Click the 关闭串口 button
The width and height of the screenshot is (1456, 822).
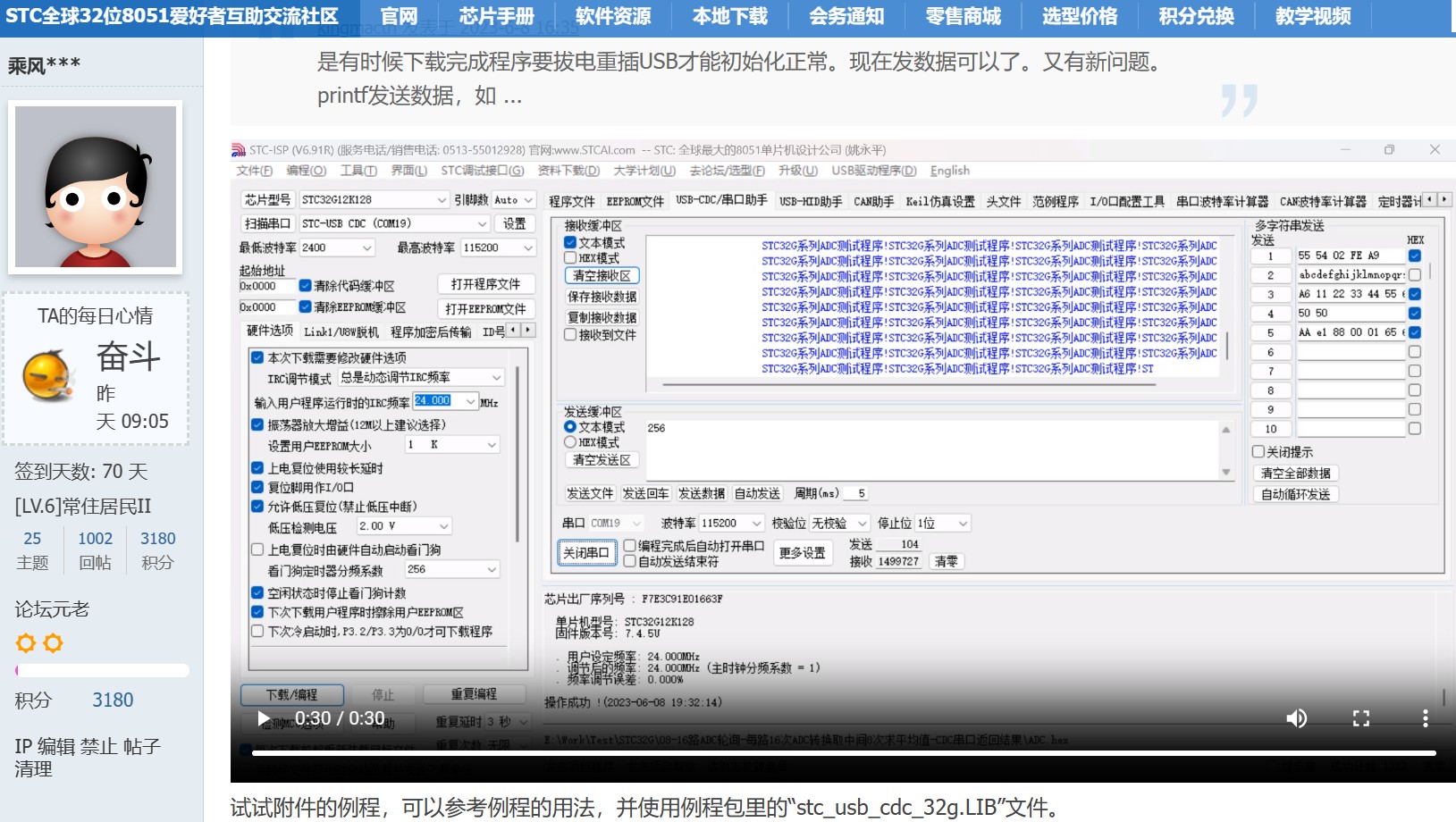(586, 553)
